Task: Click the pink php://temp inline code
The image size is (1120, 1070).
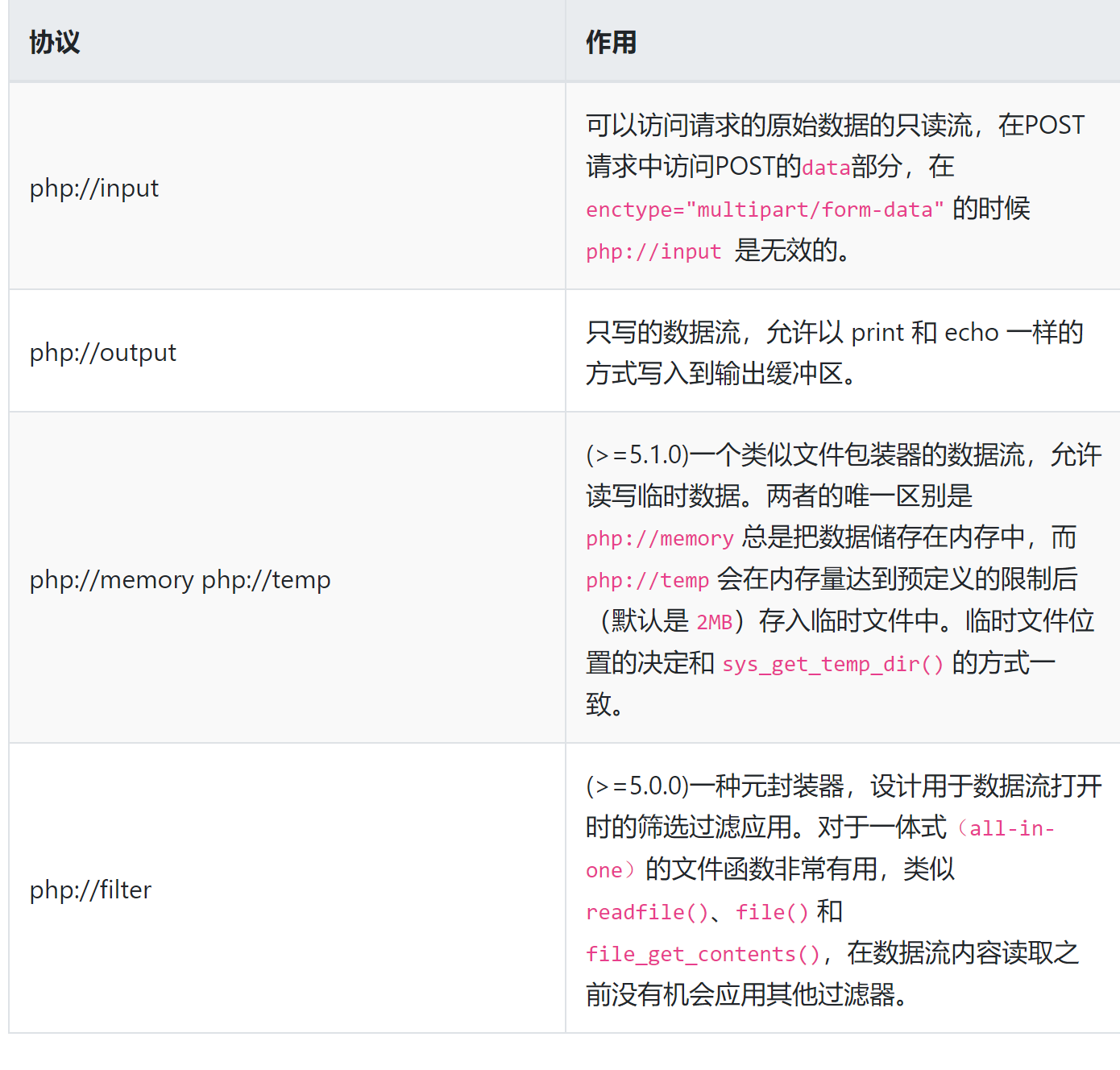Action: point(647,580)
